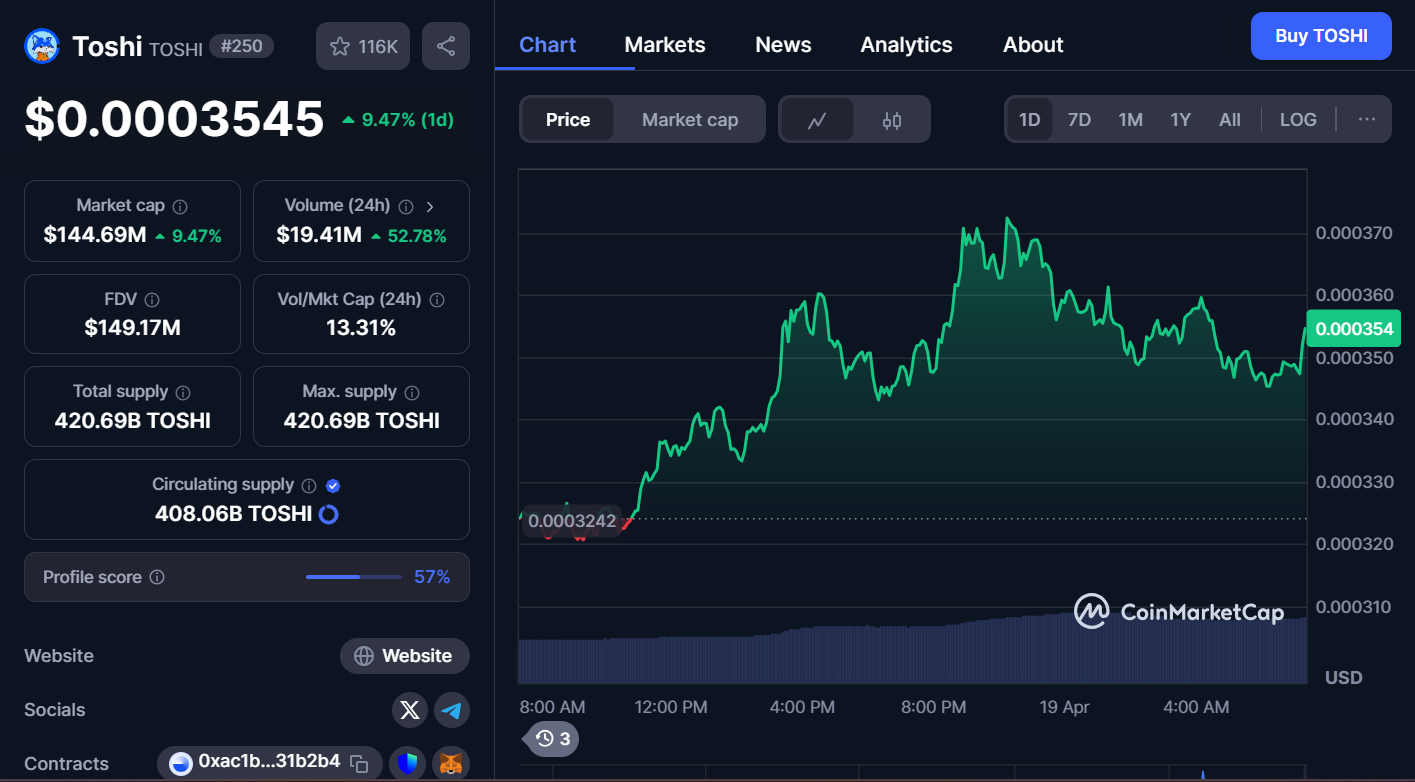Click the 9.47% (1d) price change
1415x782 pixels.
pyautogui.click(x=398, y=120)
